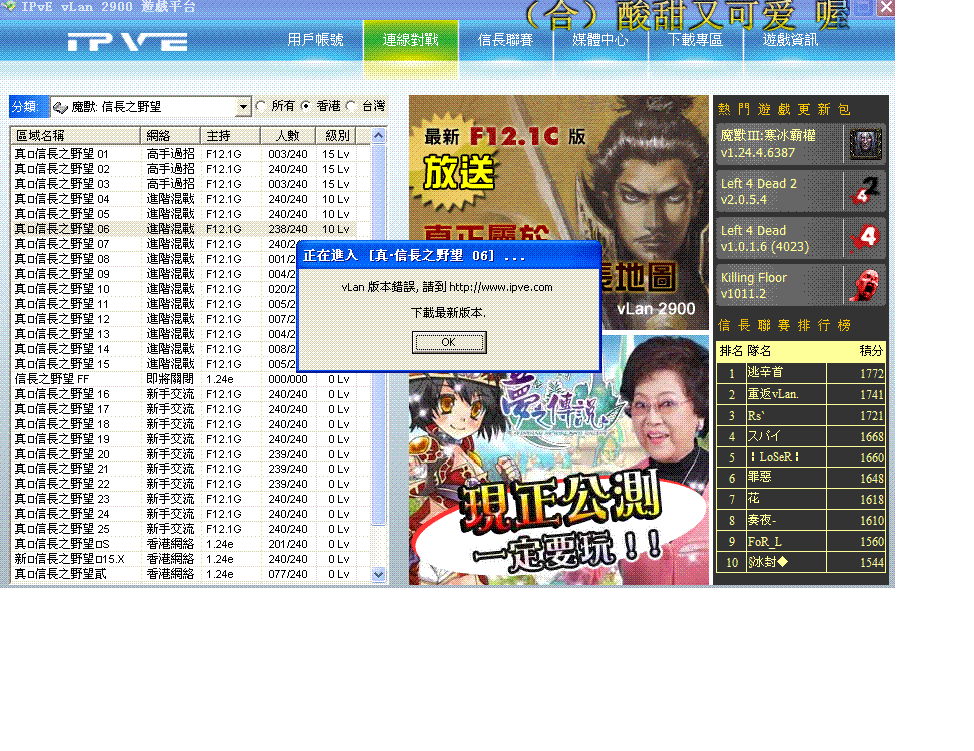
Task: Click the room list scroll down arrow
Action: [378, 575]
